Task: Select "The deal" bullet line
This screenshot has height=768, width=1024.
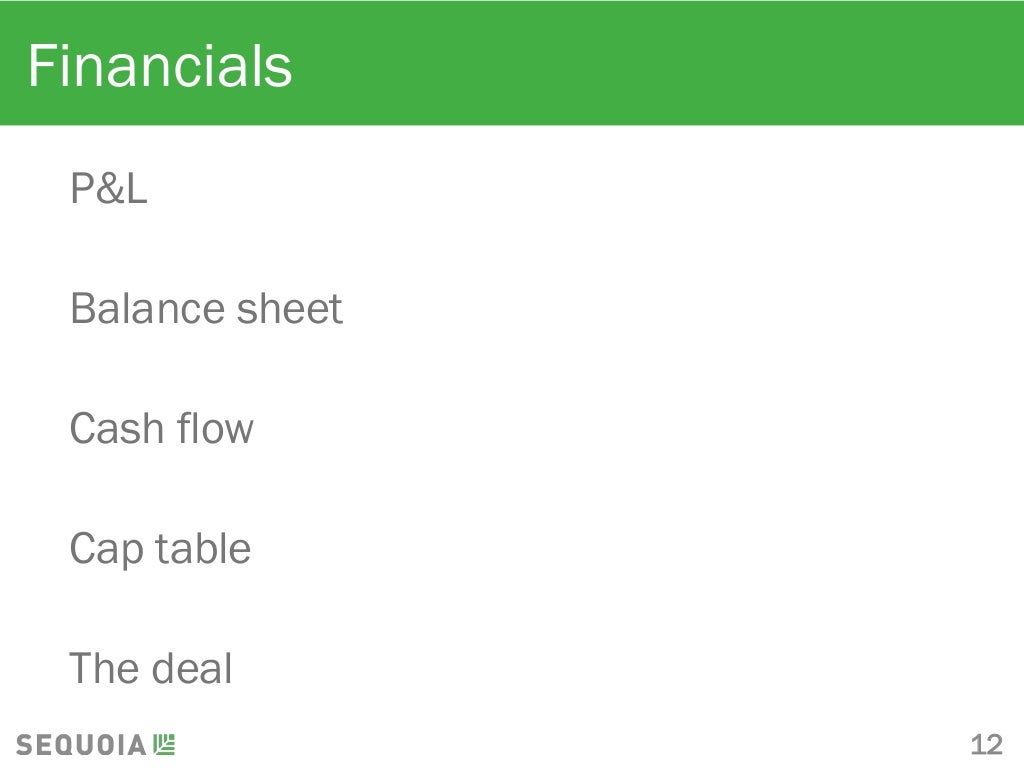Action: click(x=150, y=669)
